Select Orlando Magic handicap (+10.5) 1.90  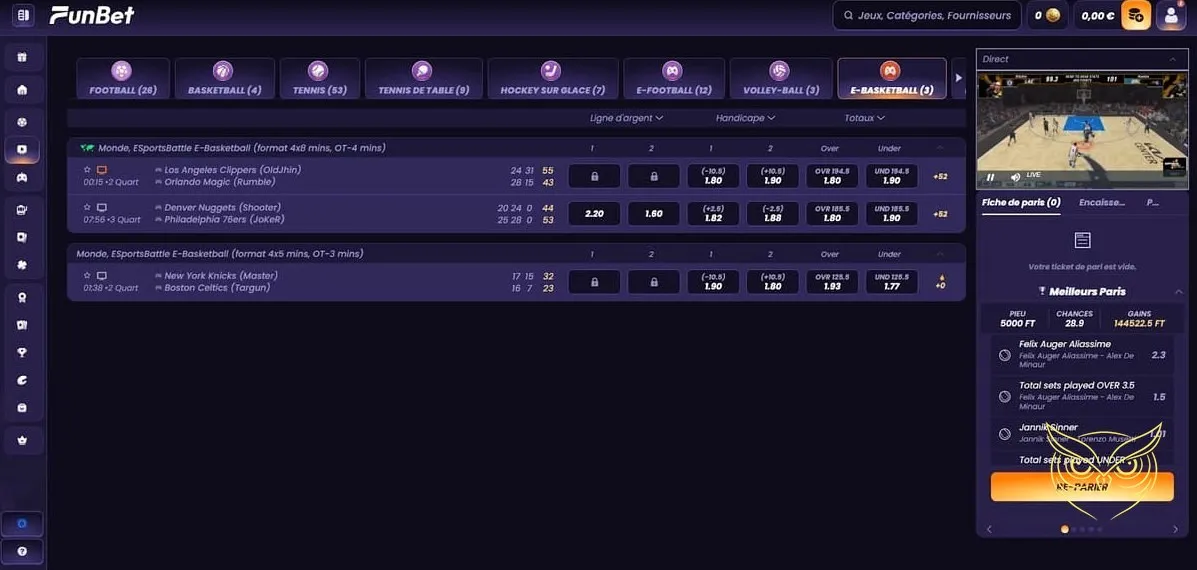(773, 176)
